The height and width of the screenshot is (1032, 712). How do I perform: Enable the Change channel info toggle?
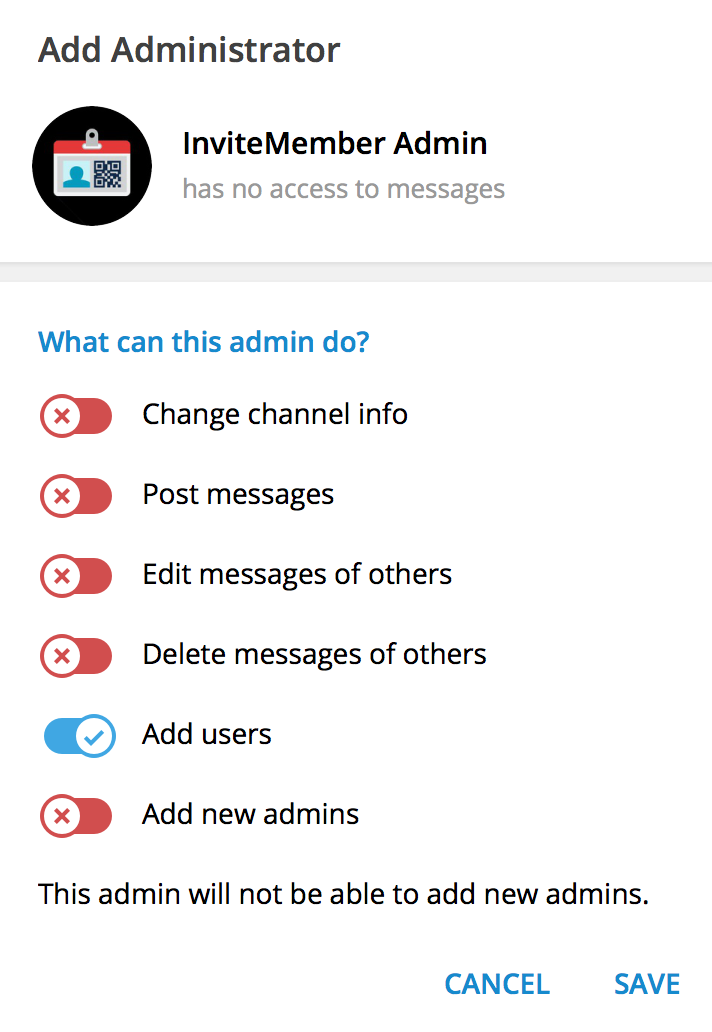point(76,416)
